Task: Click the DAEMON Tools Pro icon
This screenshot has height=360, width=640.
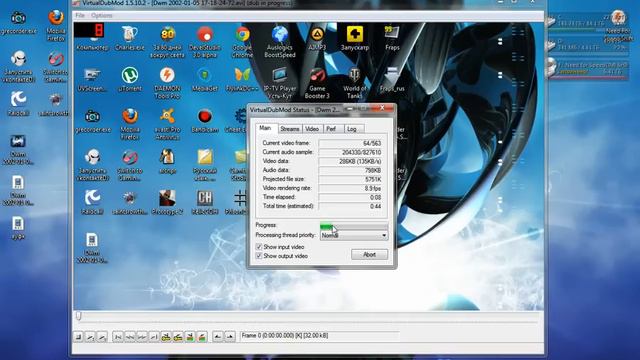Action: coord(167,83)
